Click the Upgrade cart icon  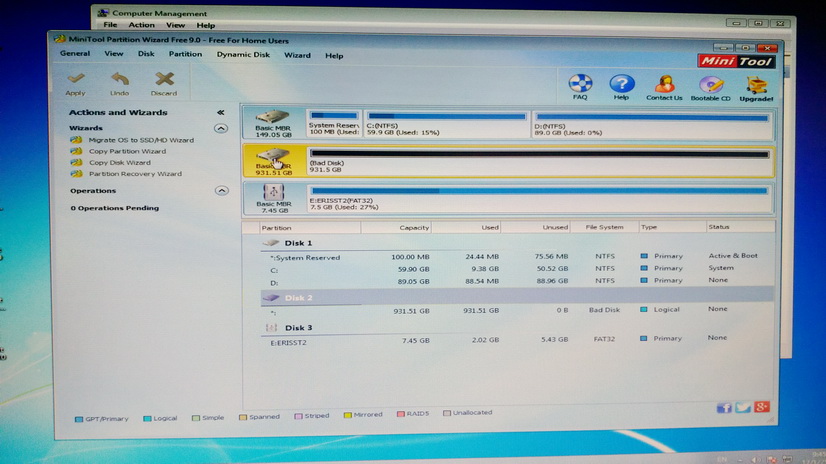click(756, 85)
